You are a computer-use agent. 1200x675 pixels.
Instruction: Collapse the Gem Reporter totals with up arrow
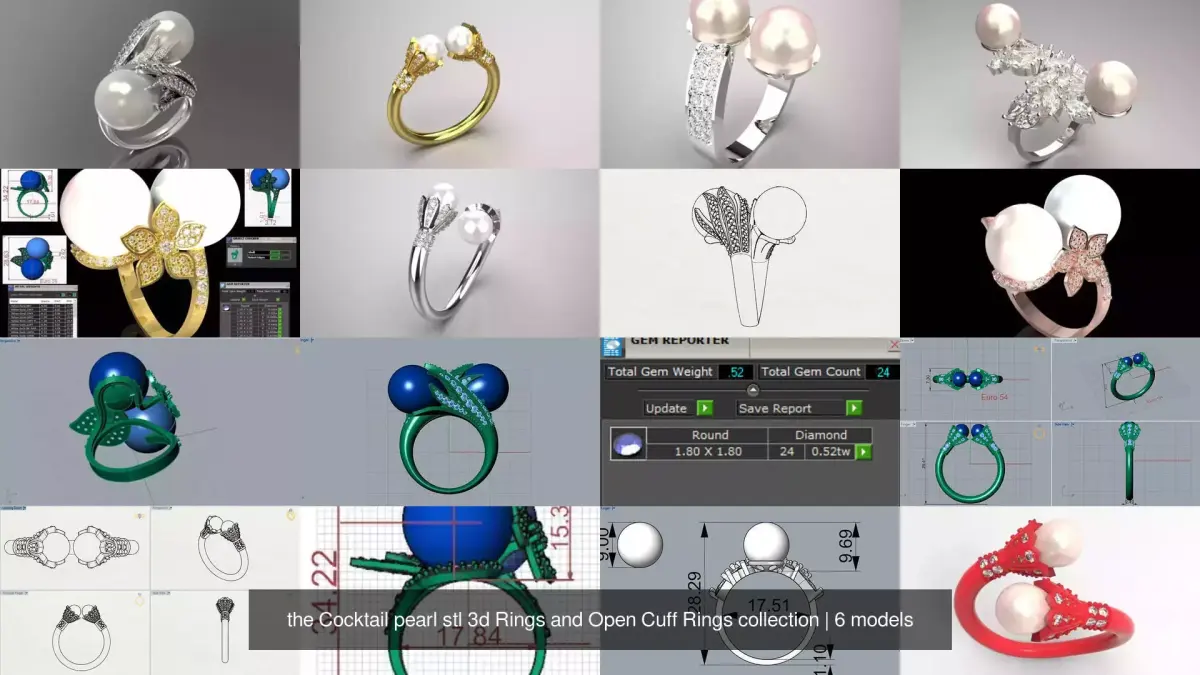coord(753,390)
